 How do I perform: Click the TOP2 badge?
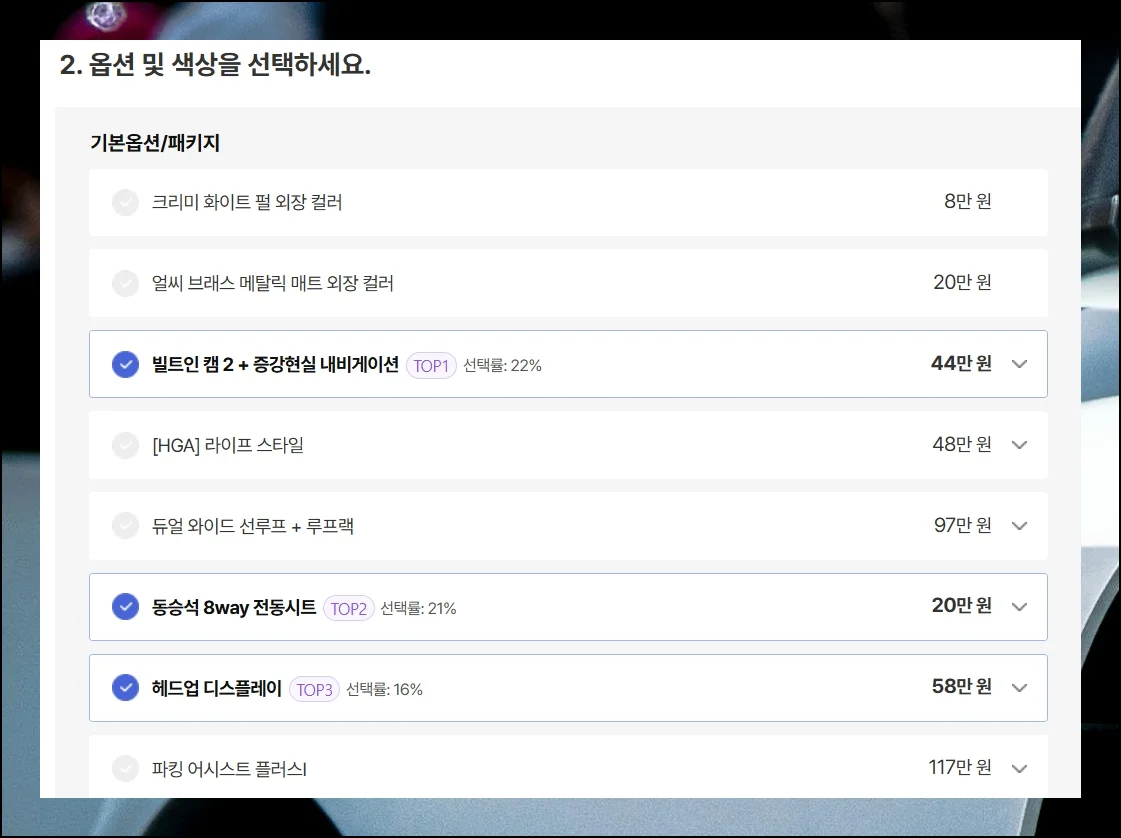click(348, 609)
